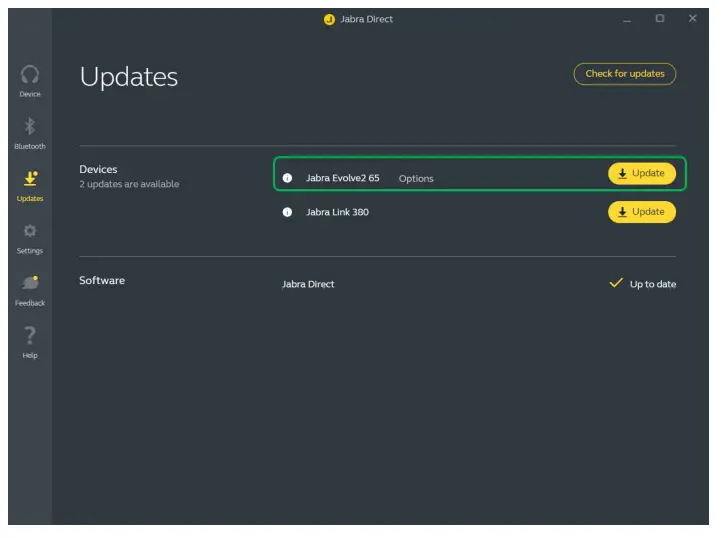Click the Check for updates button
Image resolution: width=717 pixels, height=539 pixels.
point(625,74)
